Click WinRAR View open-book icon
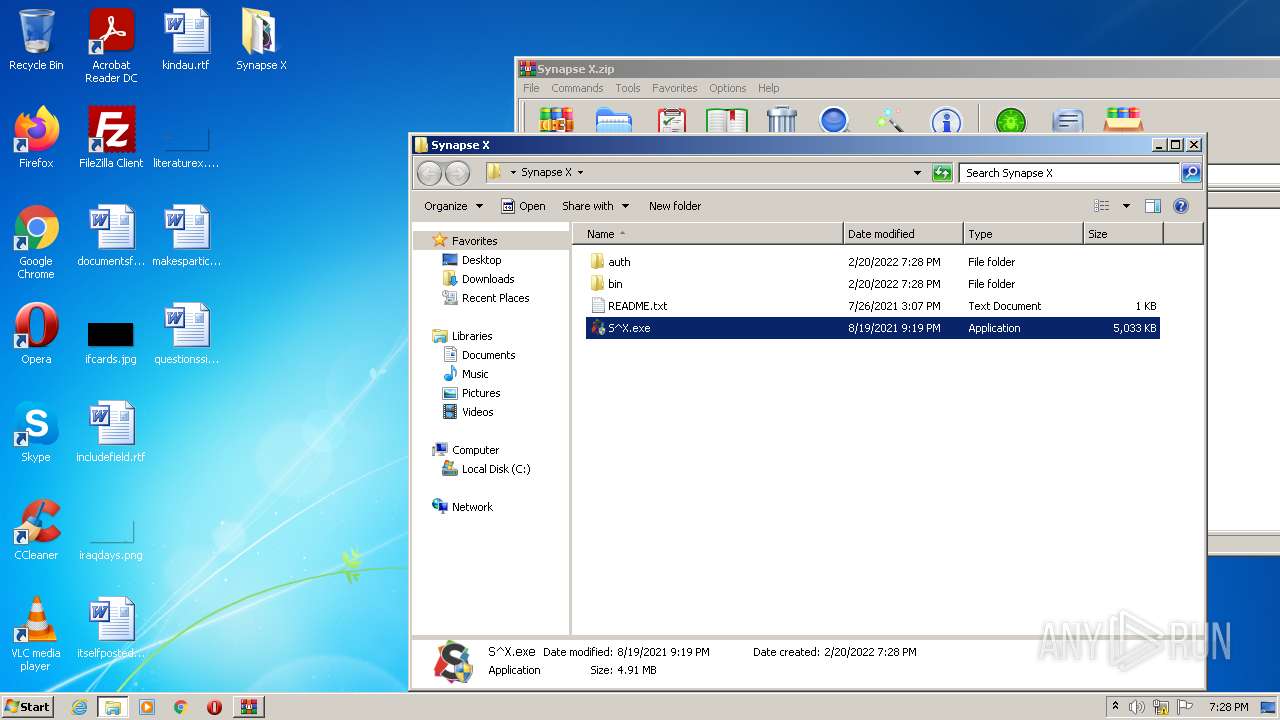This screenshot has height=720, width=1280. [727, 120]
